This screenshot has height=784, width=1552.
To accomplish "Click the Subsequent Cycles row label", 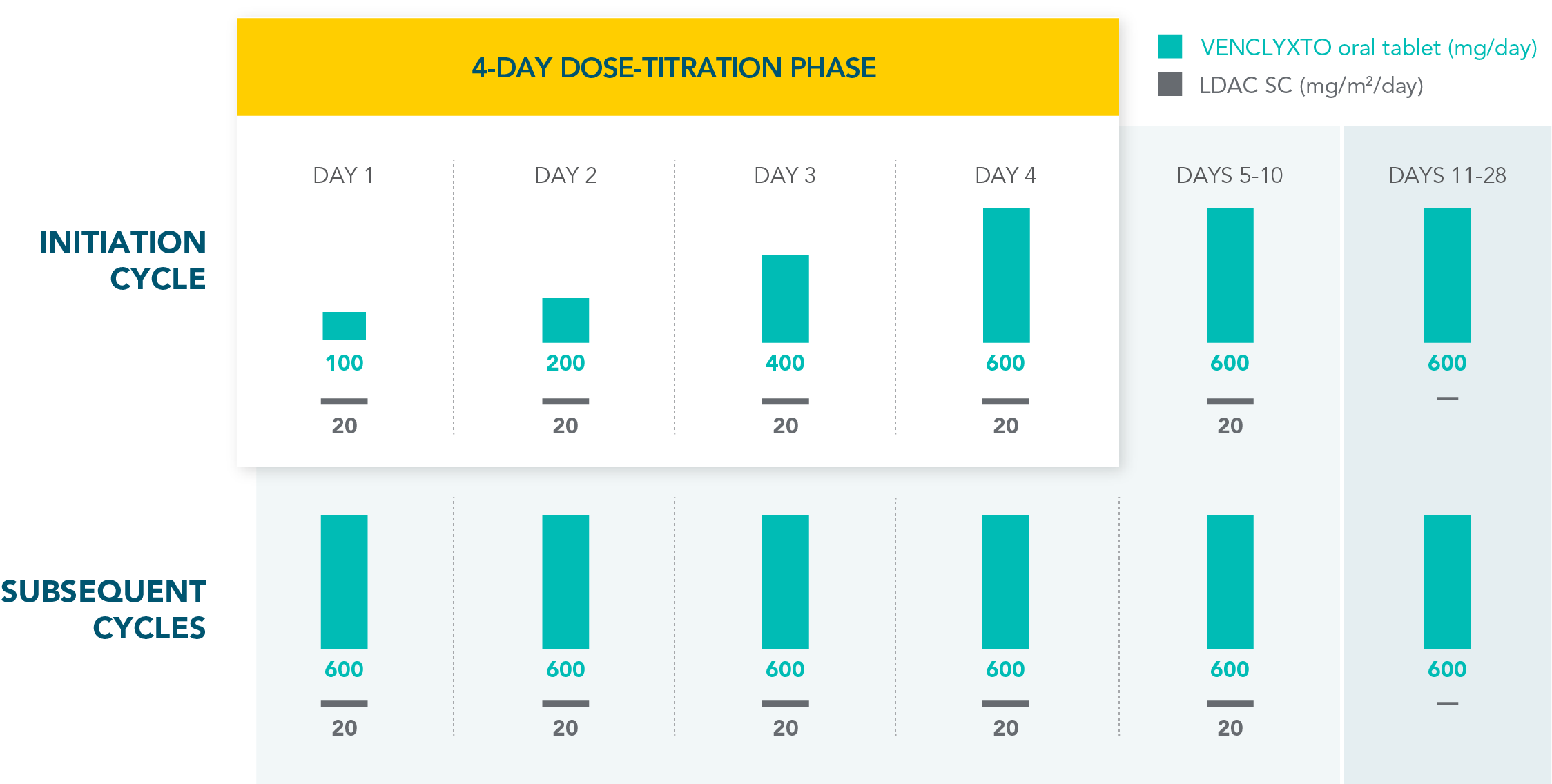I will pyautogui.click(x=104, y=609).
